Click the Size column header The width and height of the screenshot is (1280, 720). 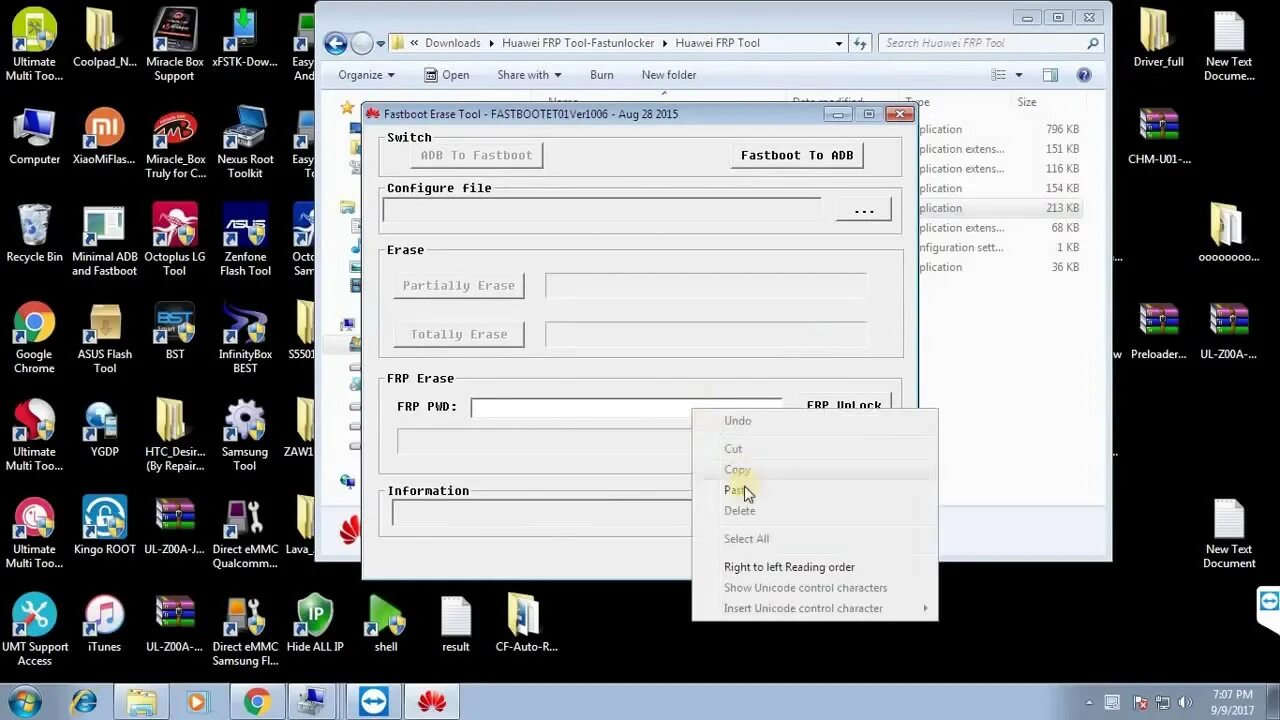coord(1027,102)
